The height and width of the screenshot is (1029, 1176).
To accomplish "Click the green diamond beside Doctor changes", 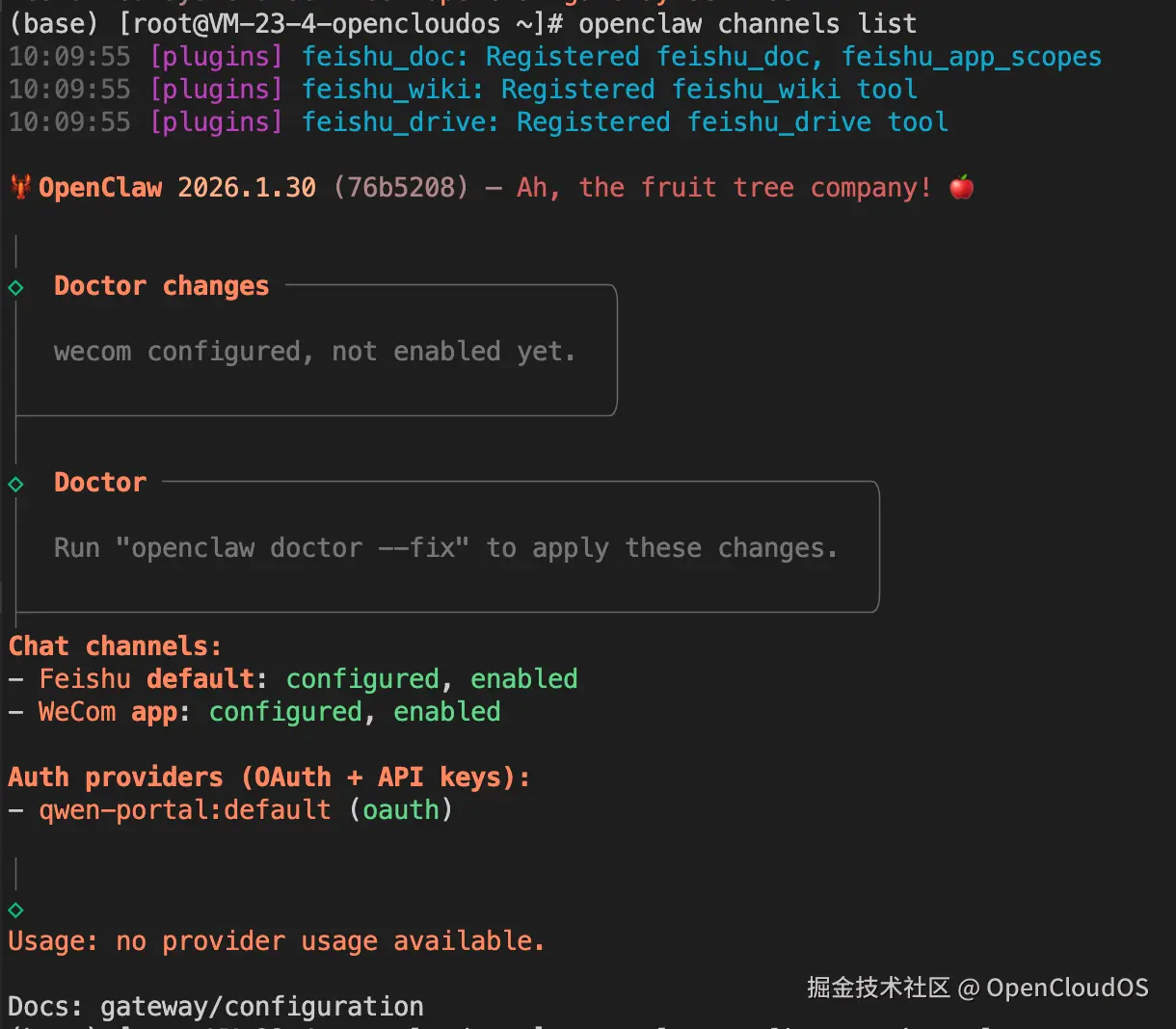I will coord(15,287).
